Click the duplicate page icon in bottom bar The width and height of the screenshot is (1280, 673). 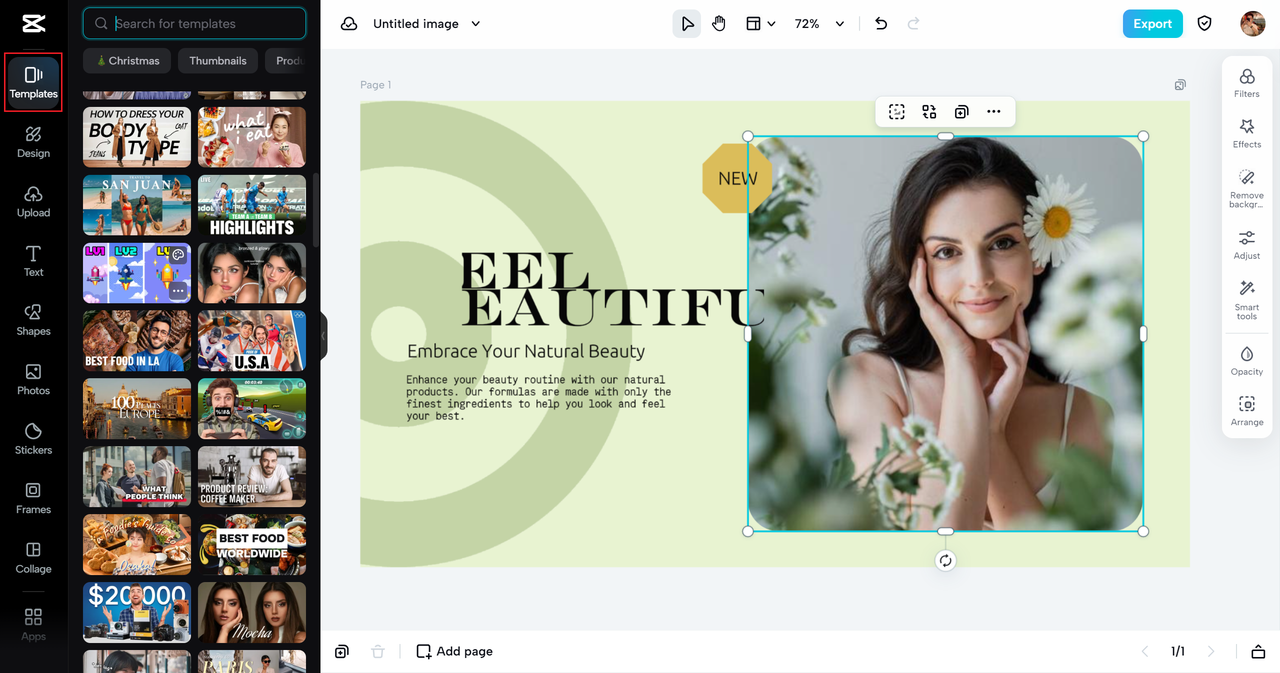tap(342, 651)
